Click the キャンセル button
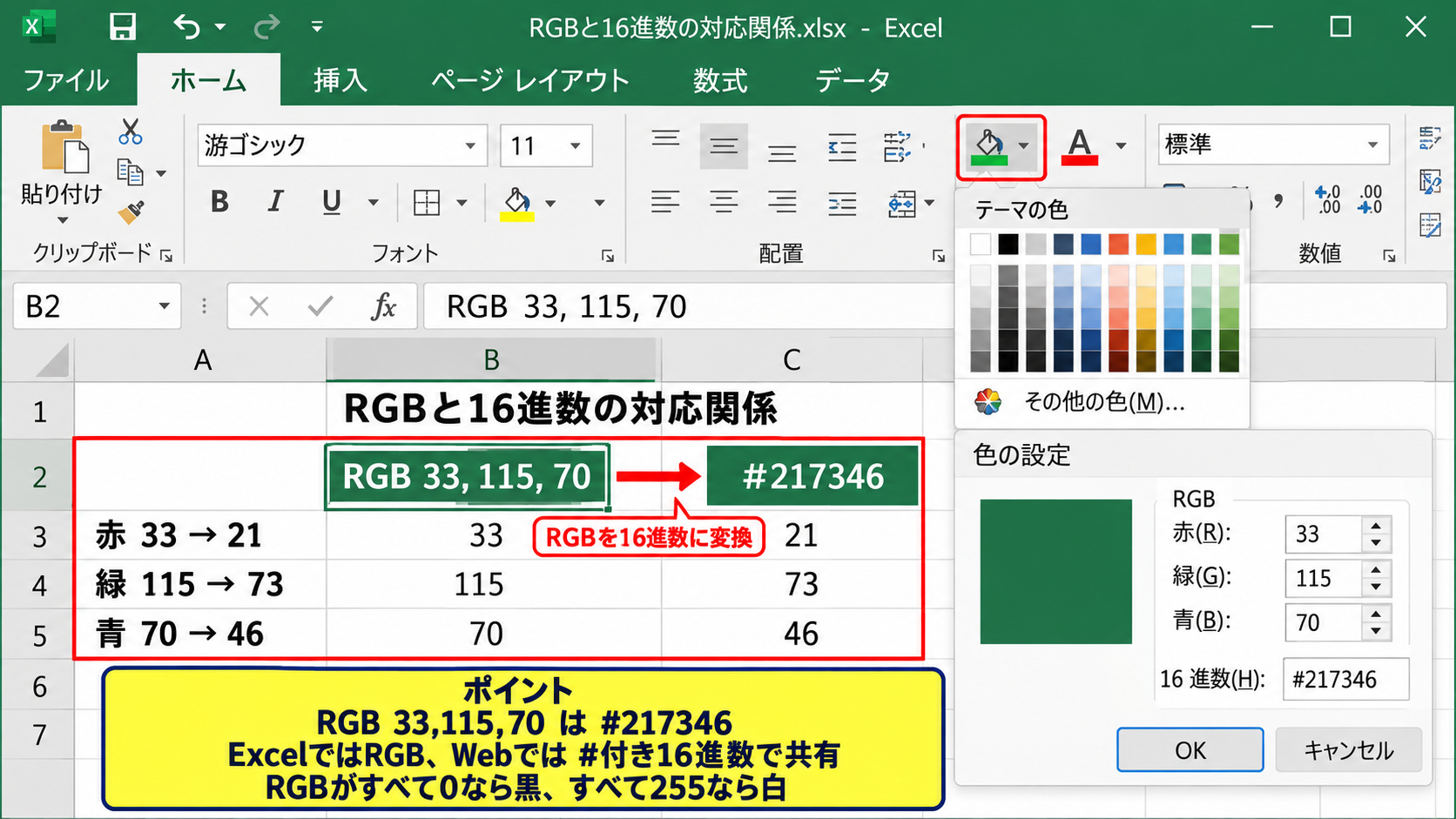This screenshot has height=819, width=1456. click(x=1349, y=750)
